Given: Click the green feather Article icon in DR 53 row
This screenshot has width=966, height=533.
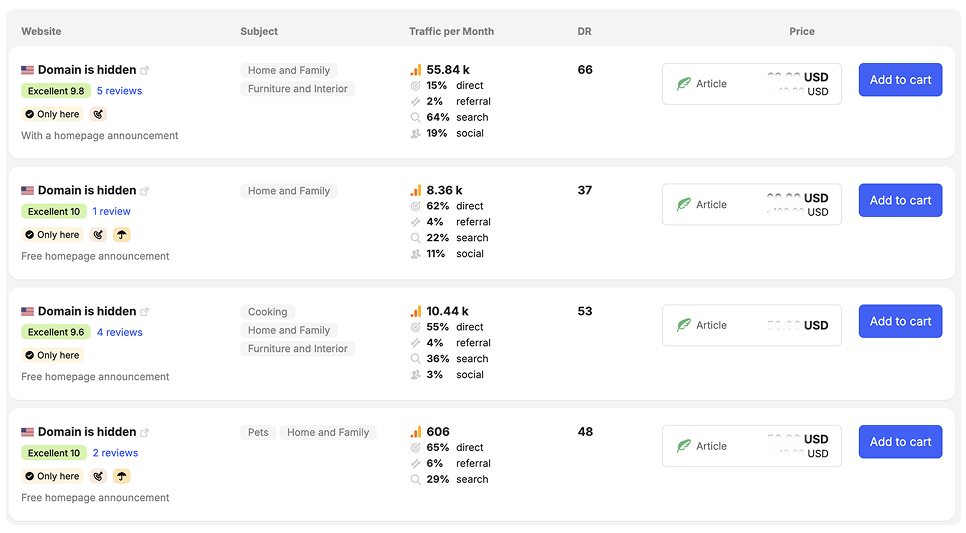Looking at the screenshot, I should click(x=684, y=325).
